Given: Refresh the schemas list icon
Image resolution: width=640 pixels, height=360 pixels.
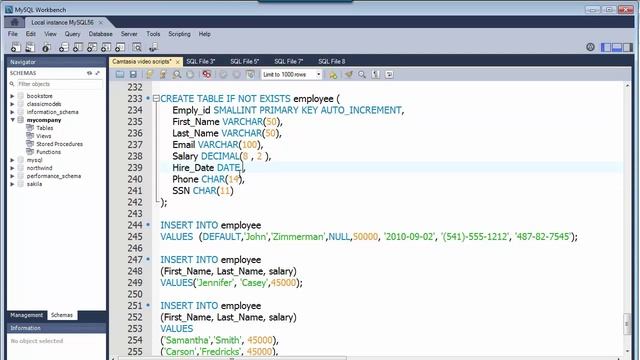Looking at the screenshot, I should click(89, 73).
